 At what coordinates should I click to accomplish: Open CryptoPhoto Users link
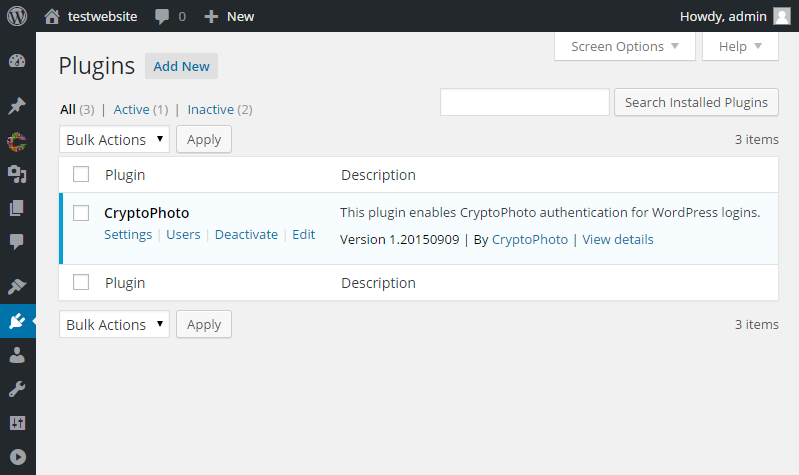pyautogui.click(x=183, y=234)
